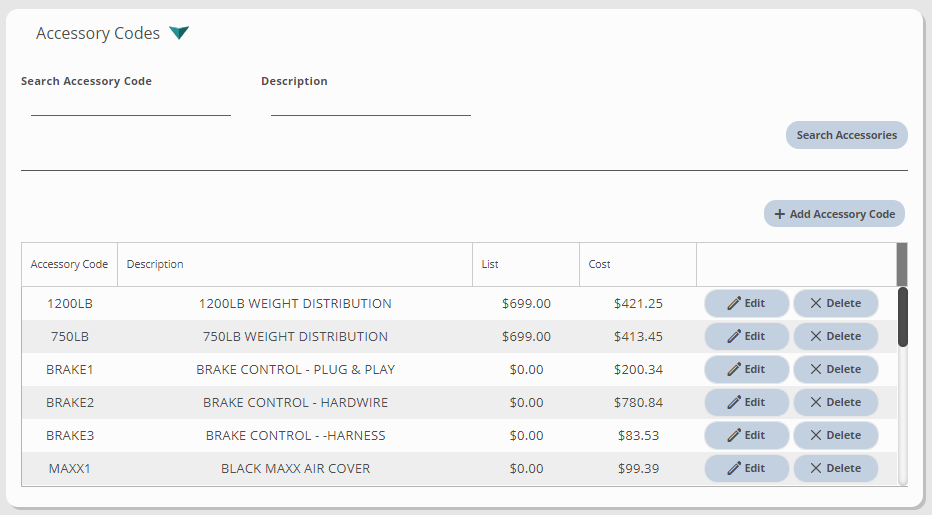The image size is (932, 515).
Task: Select the 1200LB code cell
Action: tap(70, 303)
